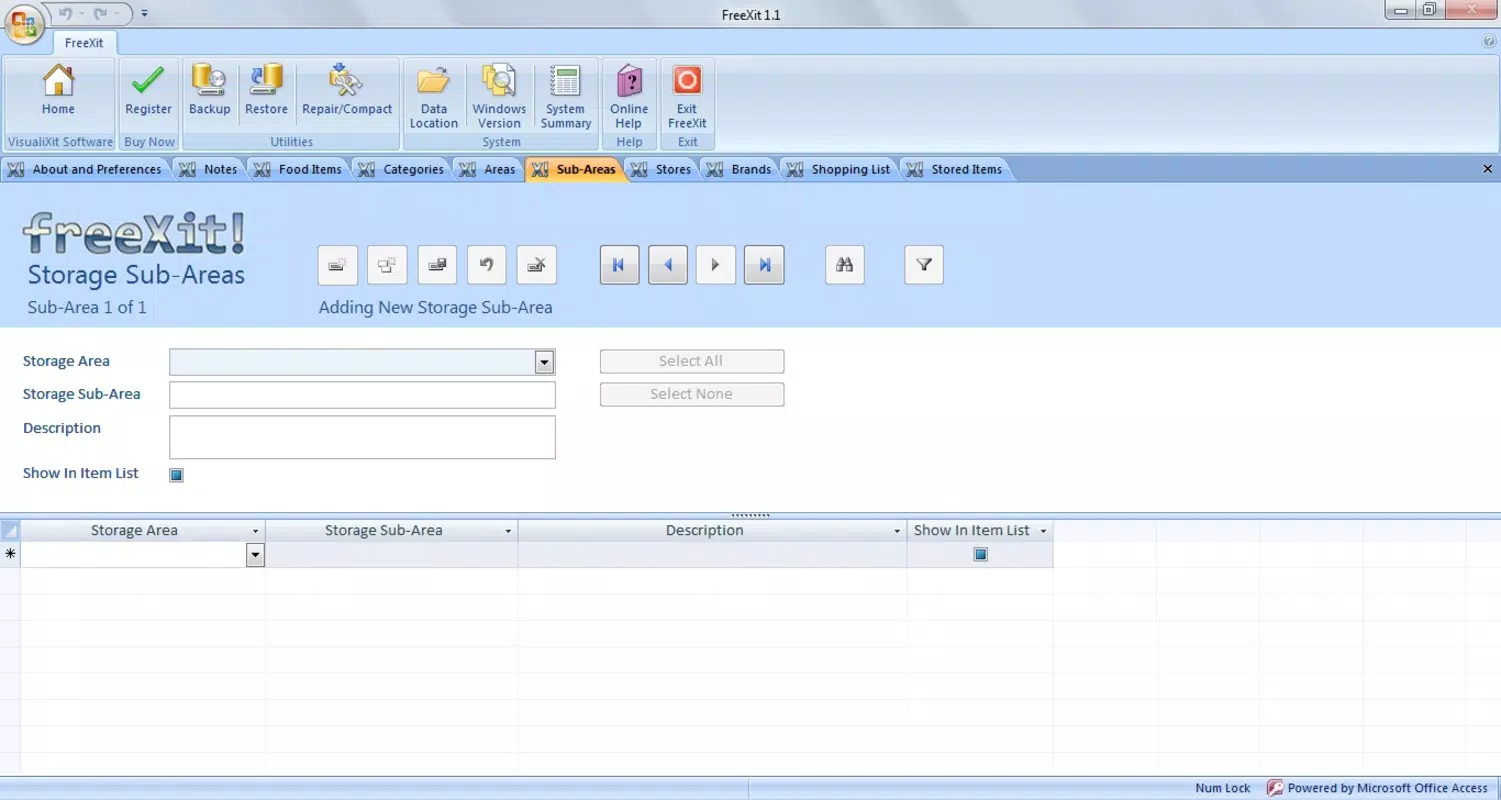Go to the previous record
This screenshot has width=1501, height=800.
[668, 265]
